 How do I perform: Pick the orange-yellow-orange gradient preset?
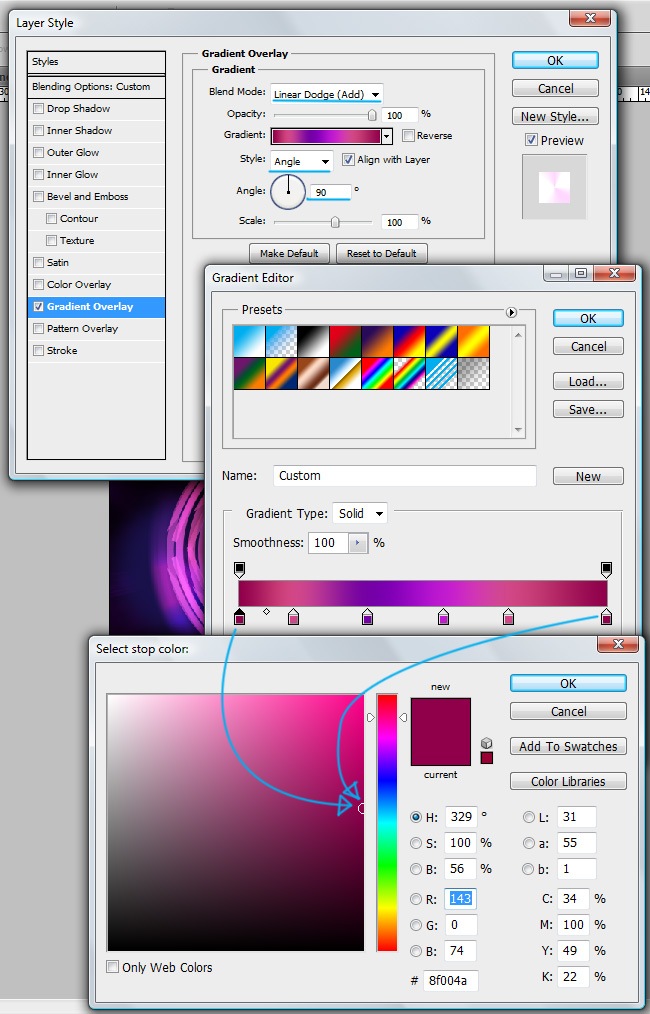coord(473,341)
